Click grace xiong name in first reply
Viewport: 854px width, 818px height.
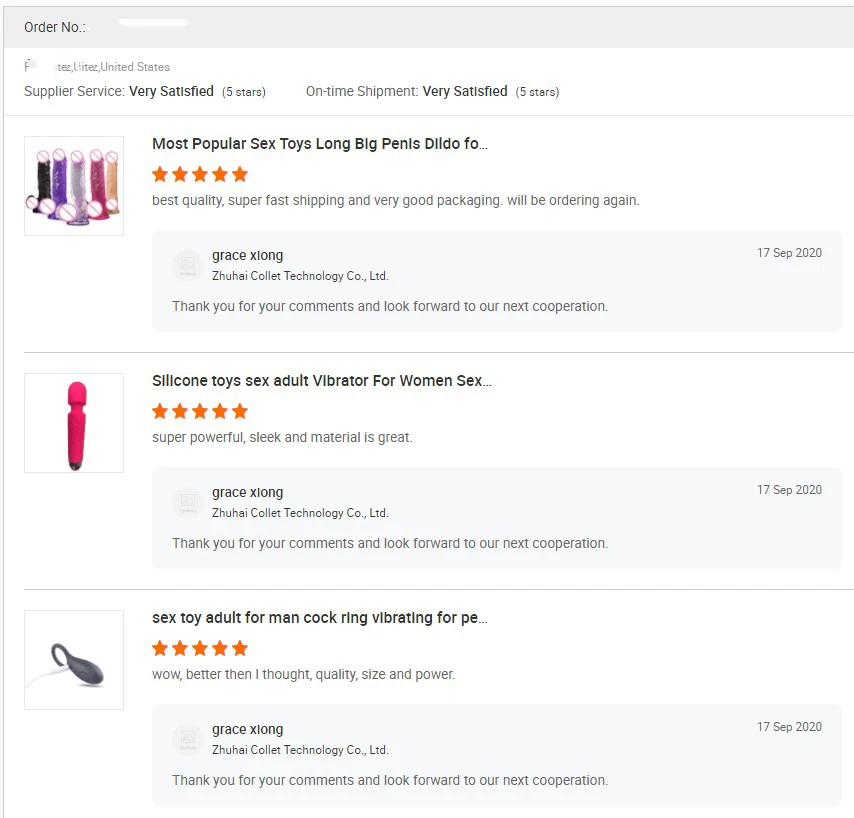(247, 256)
